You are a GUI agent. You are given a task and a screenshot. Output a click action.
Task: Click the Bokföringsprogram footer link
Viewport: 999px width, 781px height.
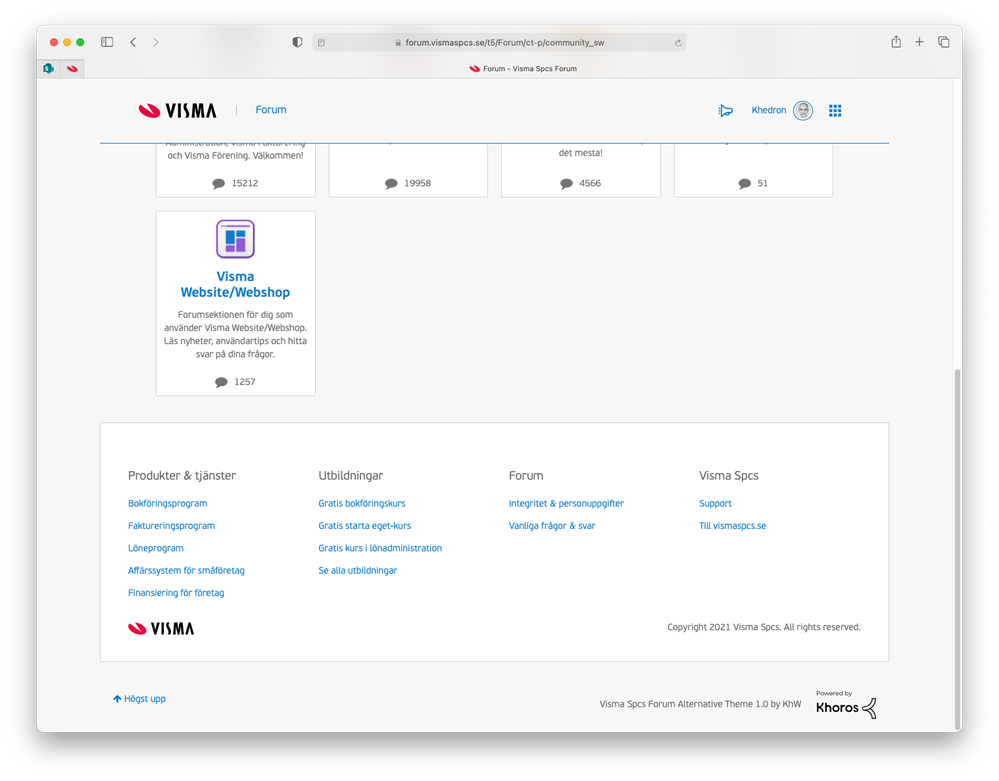click(x=168, y=503)
